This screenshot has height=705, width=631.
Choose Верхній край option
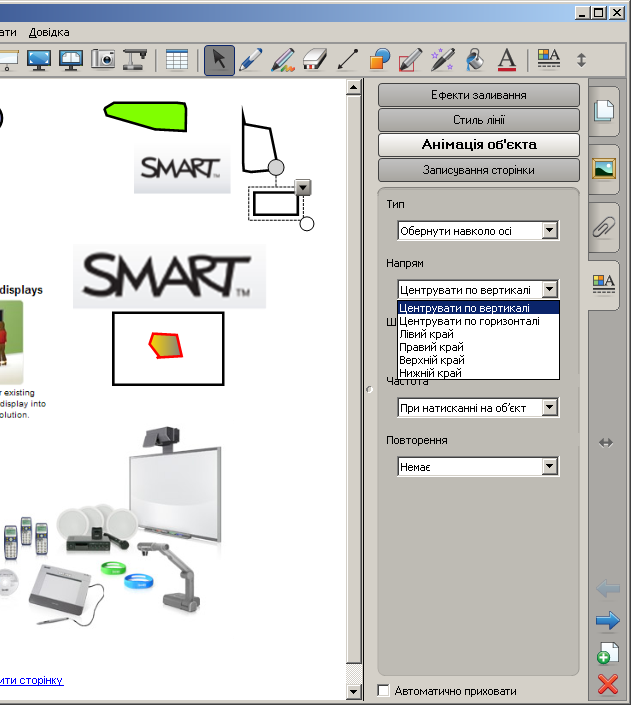pyautogui.click(x=478, y=360)
